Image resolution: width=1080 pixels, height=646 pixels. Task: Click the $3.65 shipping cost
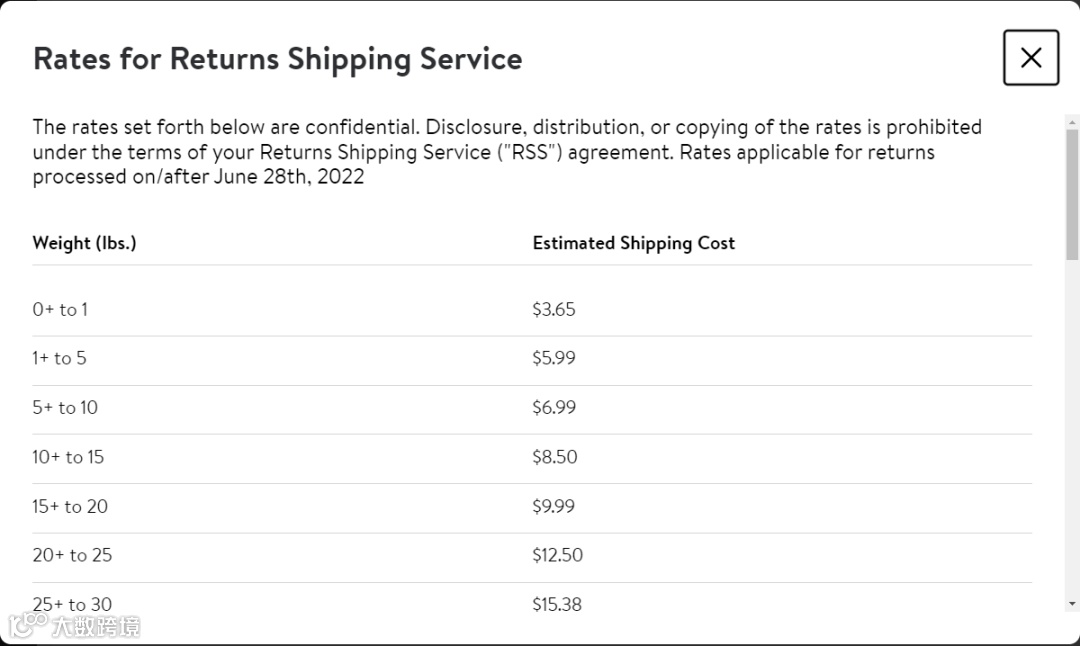(554, 310)
